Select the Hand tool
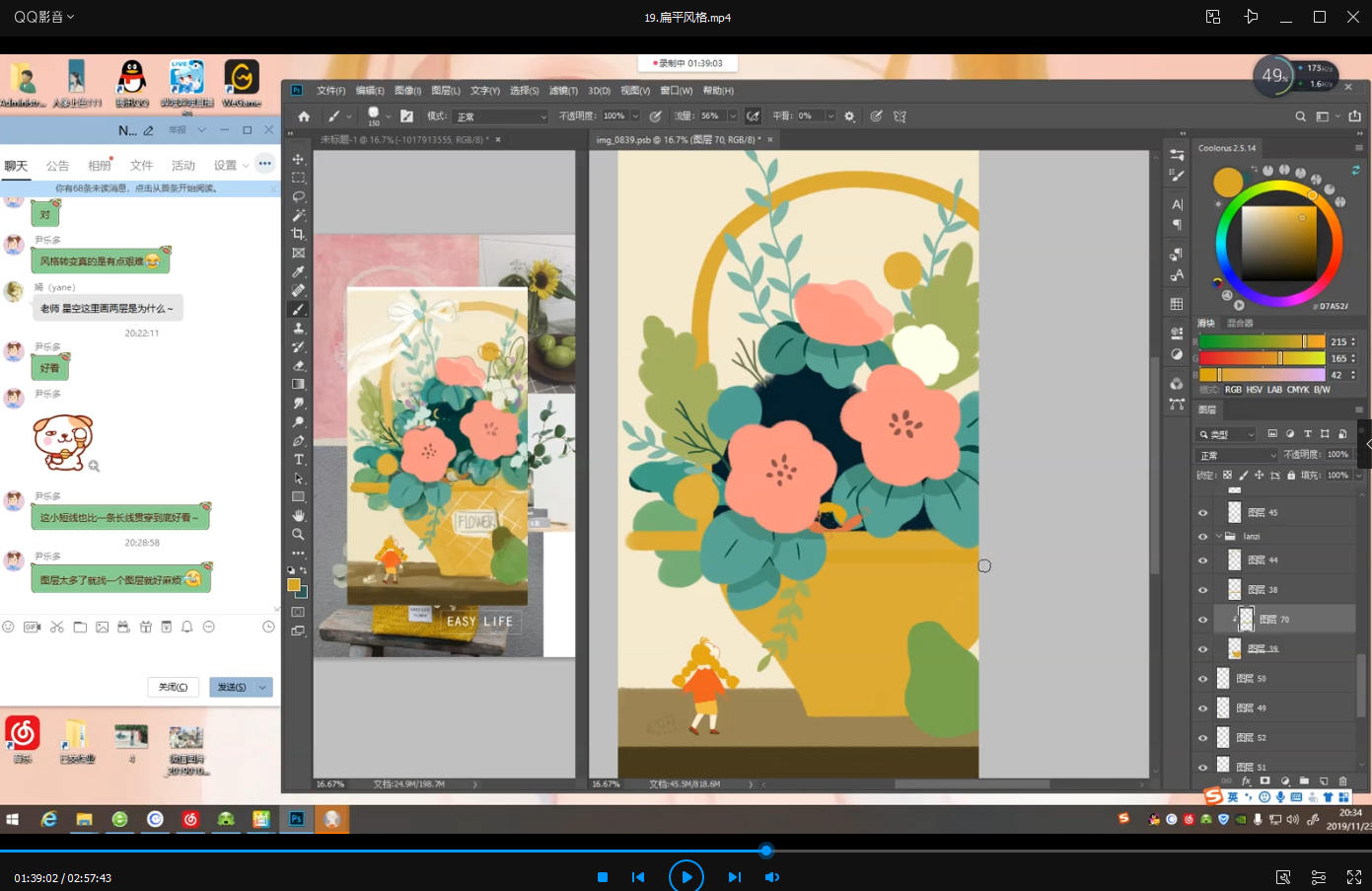This screenshot has height=891, width=1372. click(x=298, y=515)
